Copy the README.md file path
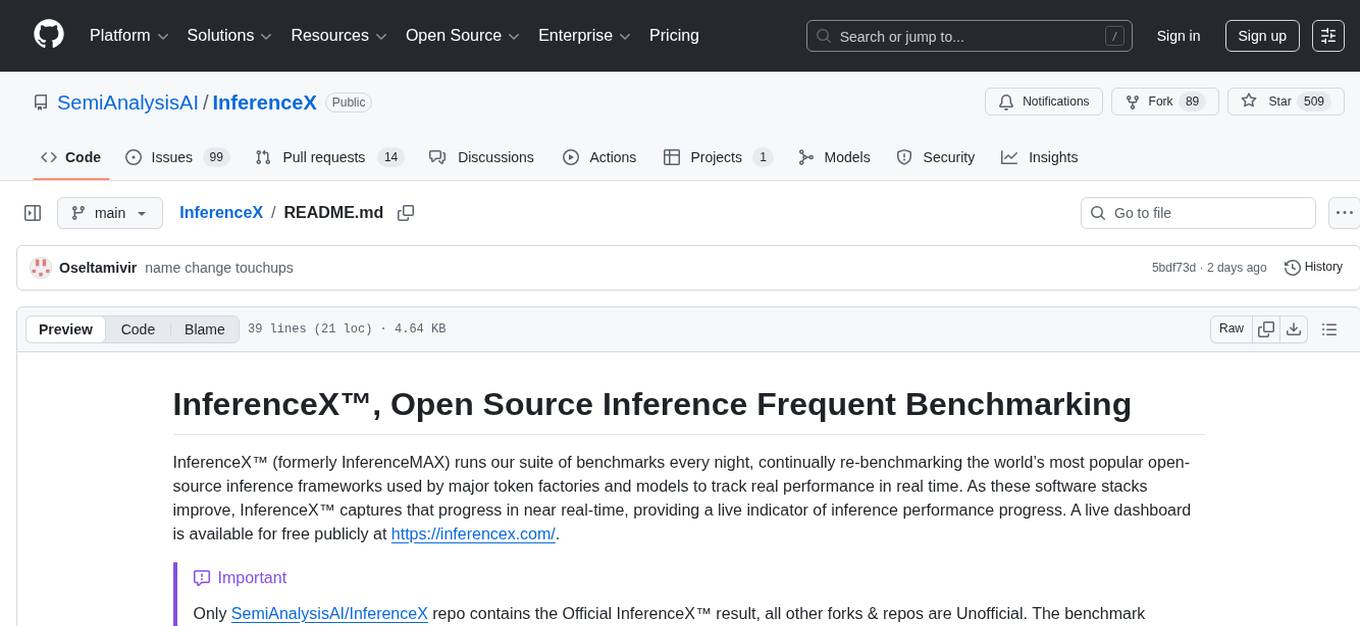 point(406,213)
